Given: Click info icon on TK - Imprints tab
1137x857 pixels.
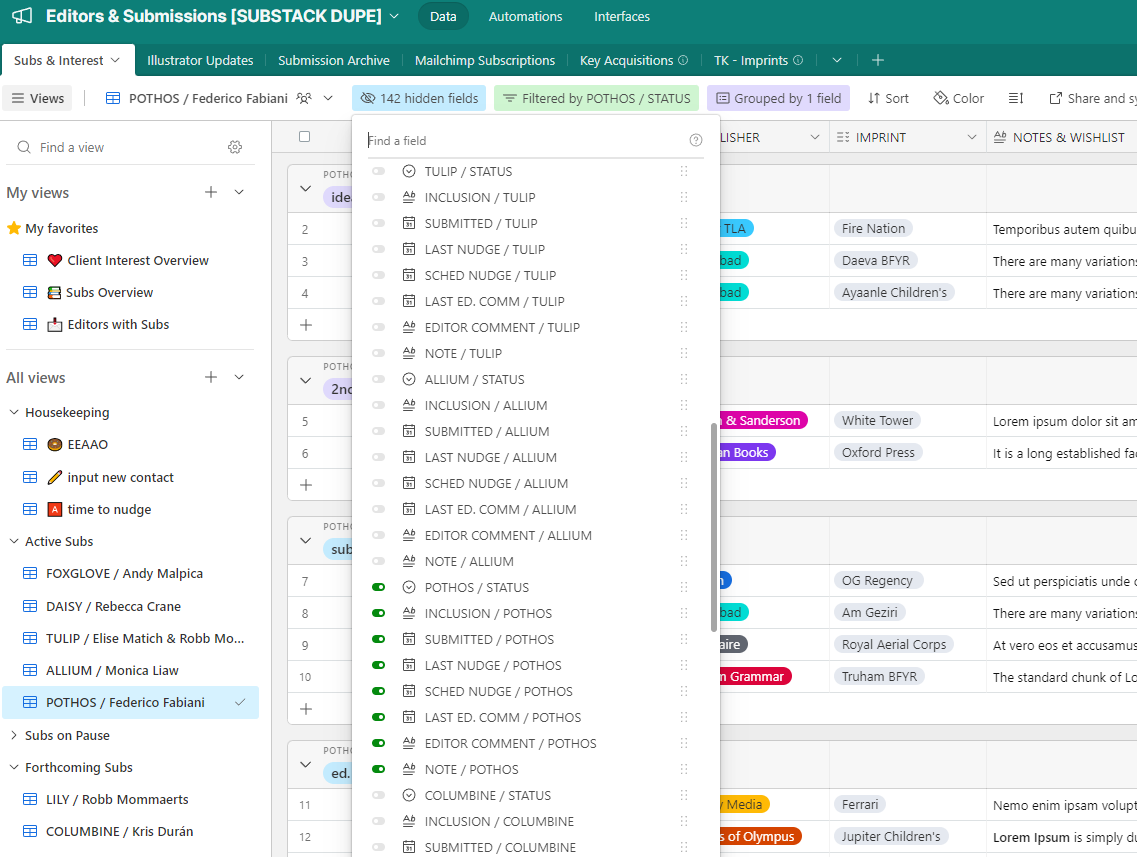Looking at the screenshot, I should 798,60.
